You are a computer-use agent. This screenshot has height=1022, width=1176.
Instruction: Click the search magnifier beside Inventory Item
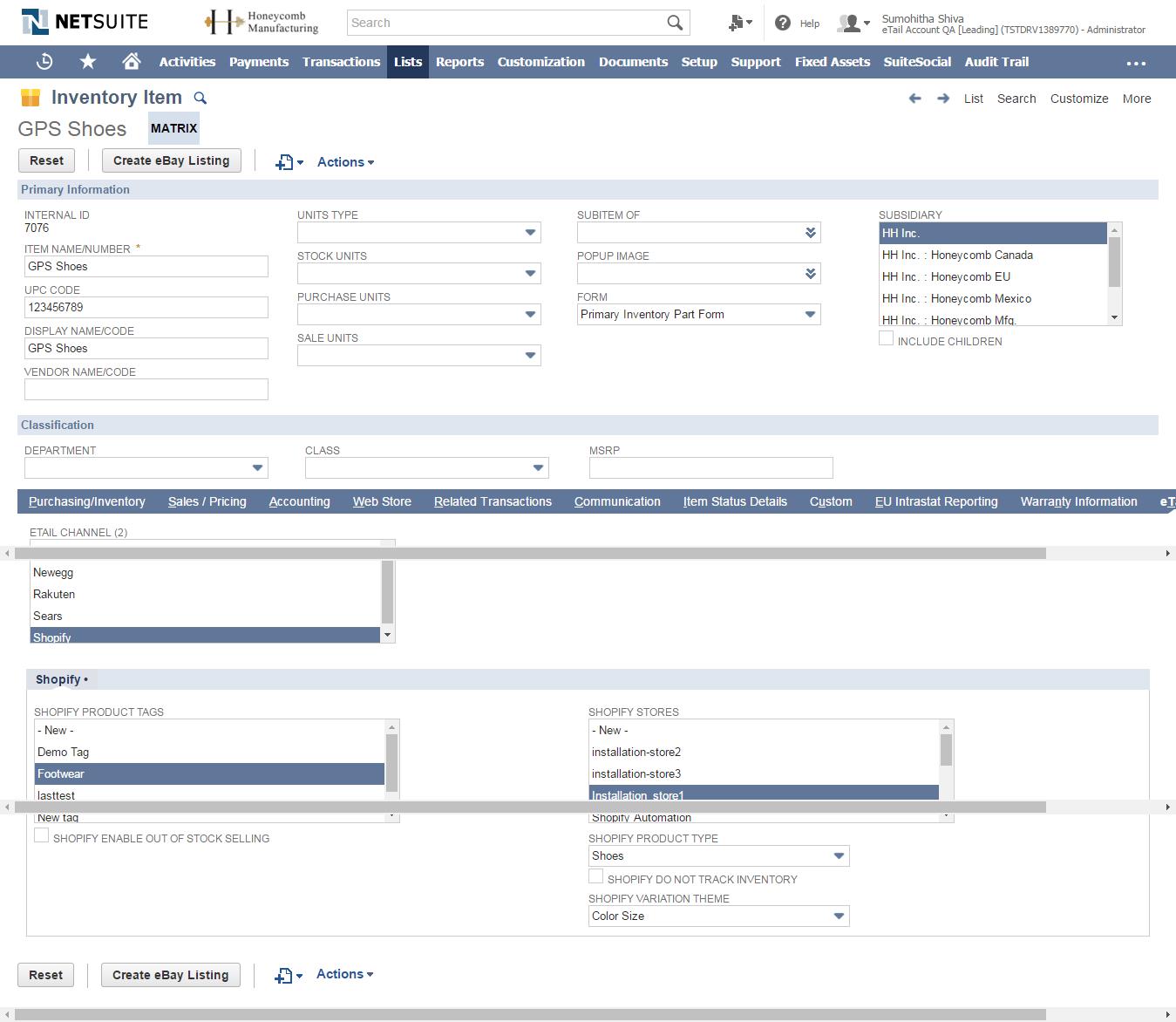click(200, 98)
